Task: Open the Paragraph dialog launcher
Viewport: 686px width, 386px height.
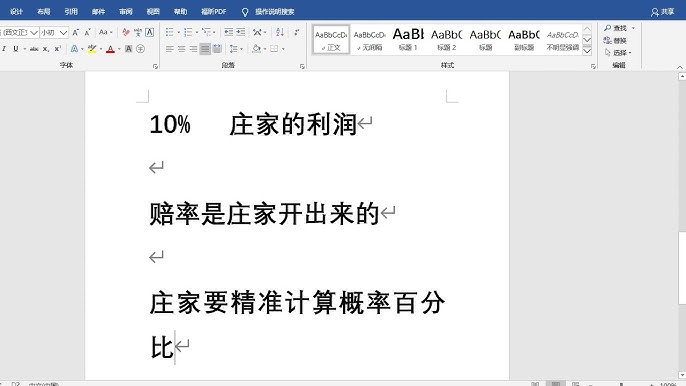Action: [302, 67]
